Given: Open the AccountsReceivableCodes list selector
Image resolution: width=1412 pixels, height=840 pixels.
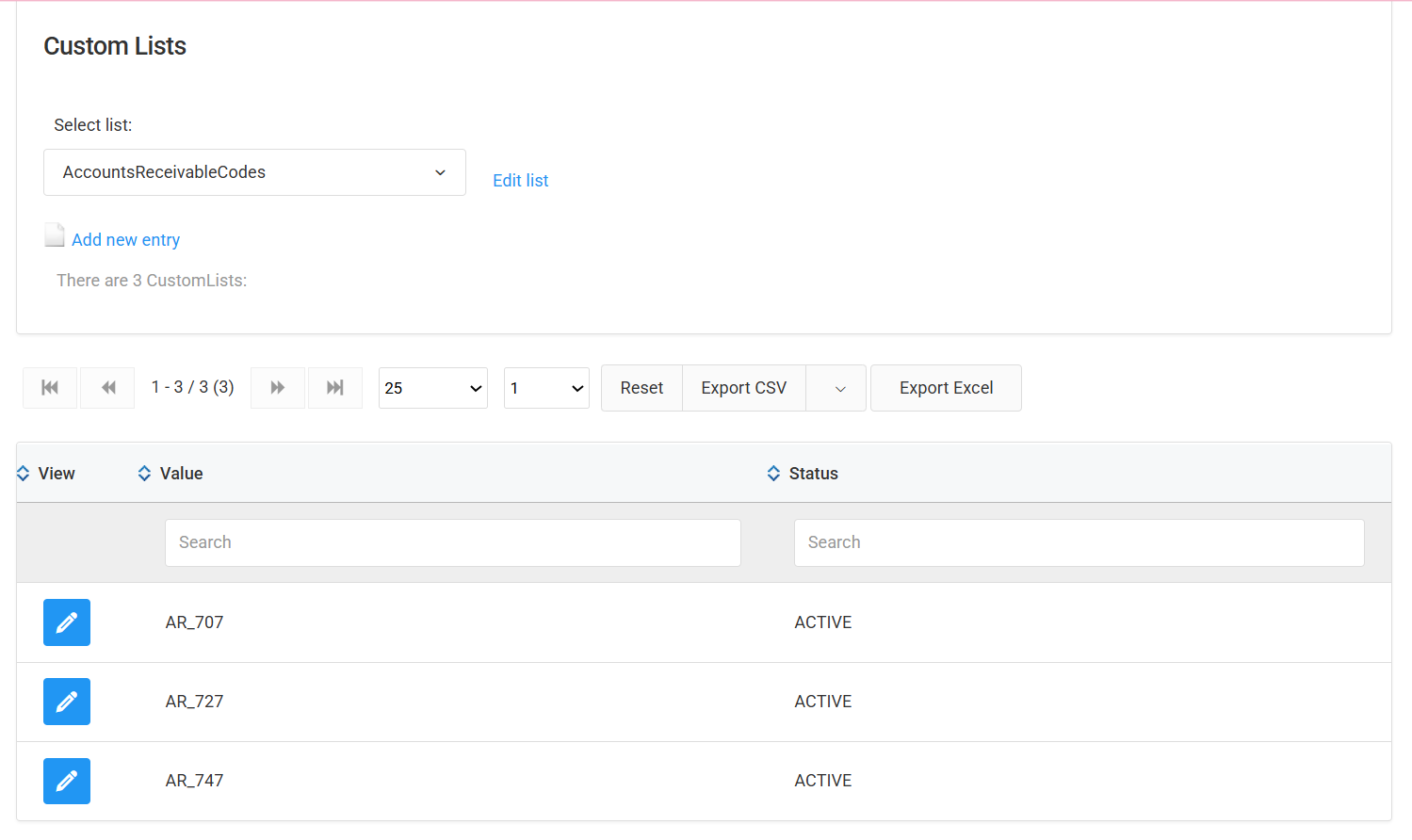Looking at the screenshot, I should 254,172.
